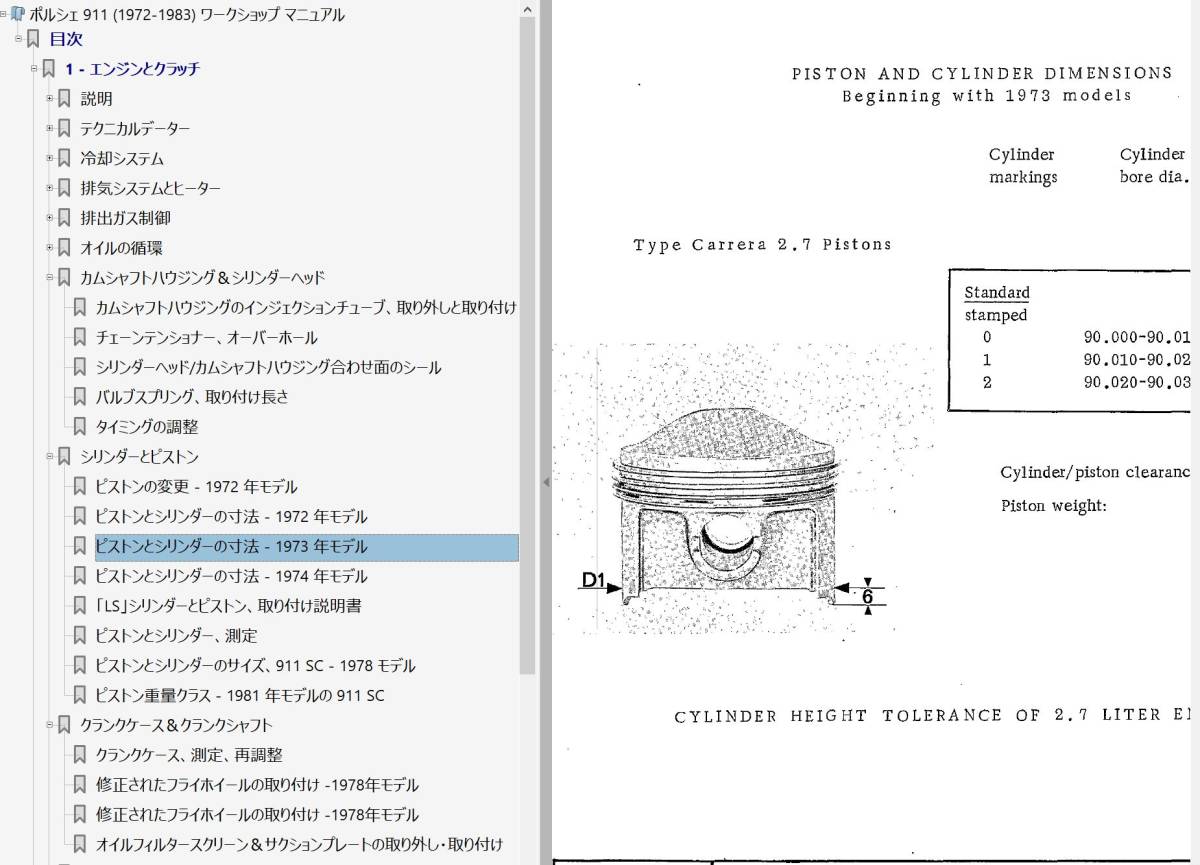Click the Standard stamped table header
Viewport: 1200px width, 865px height.
tap(996, 304)
